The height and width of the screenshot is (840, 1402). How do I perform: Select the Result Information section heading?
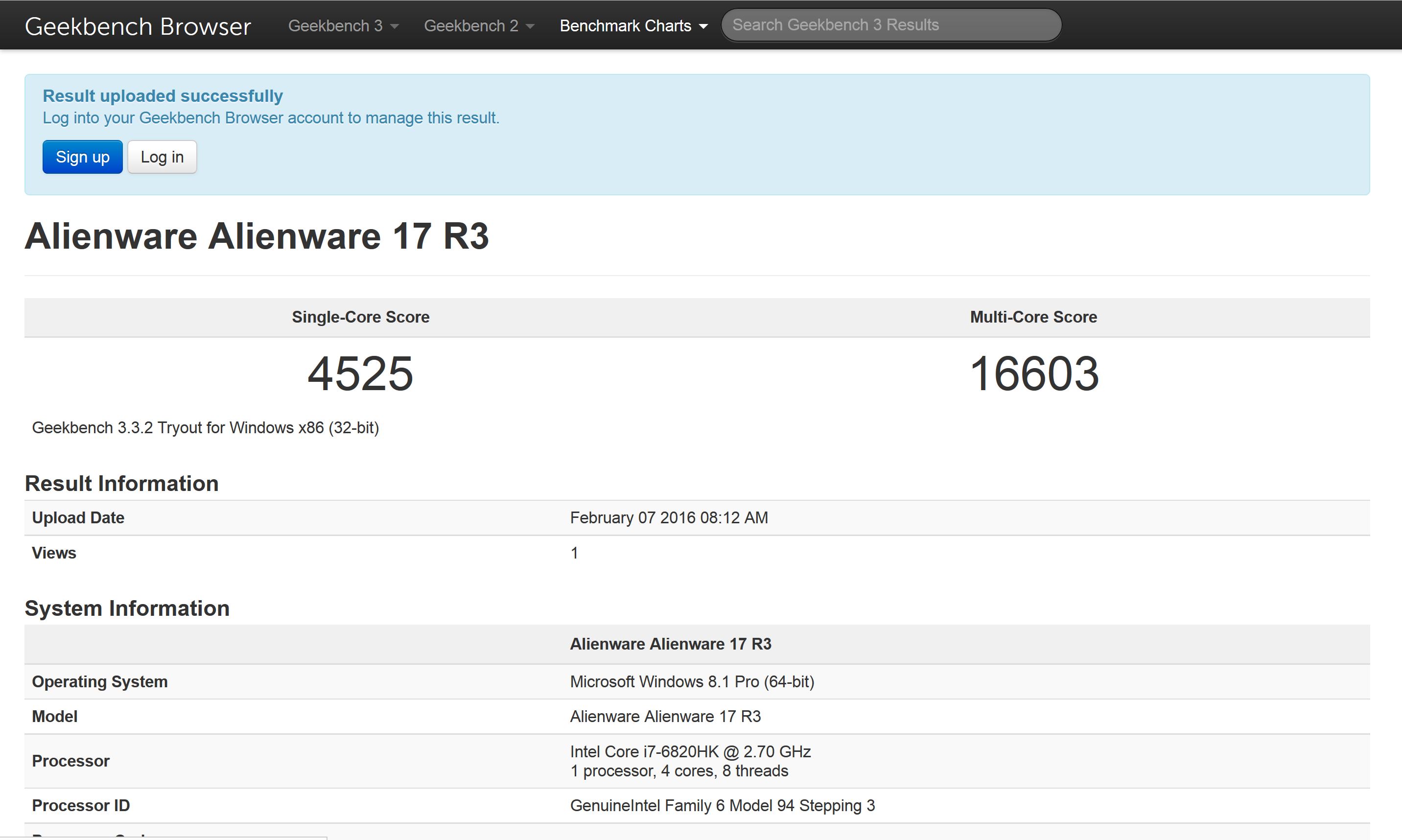(x=122, y=484)
